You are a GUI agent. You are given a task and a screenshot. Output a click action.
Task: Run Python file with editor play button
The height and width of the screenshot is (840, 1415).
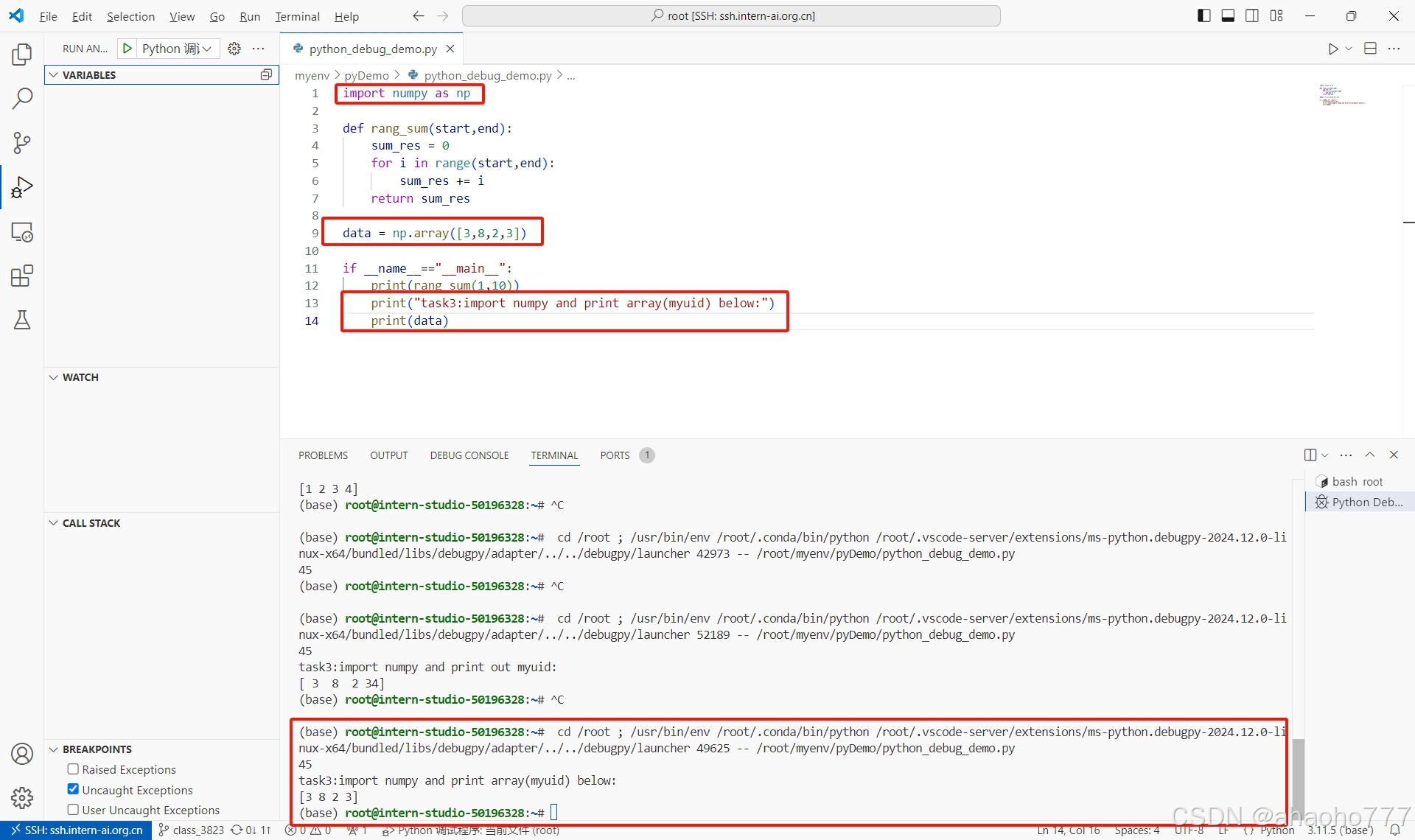(1332, 49)
